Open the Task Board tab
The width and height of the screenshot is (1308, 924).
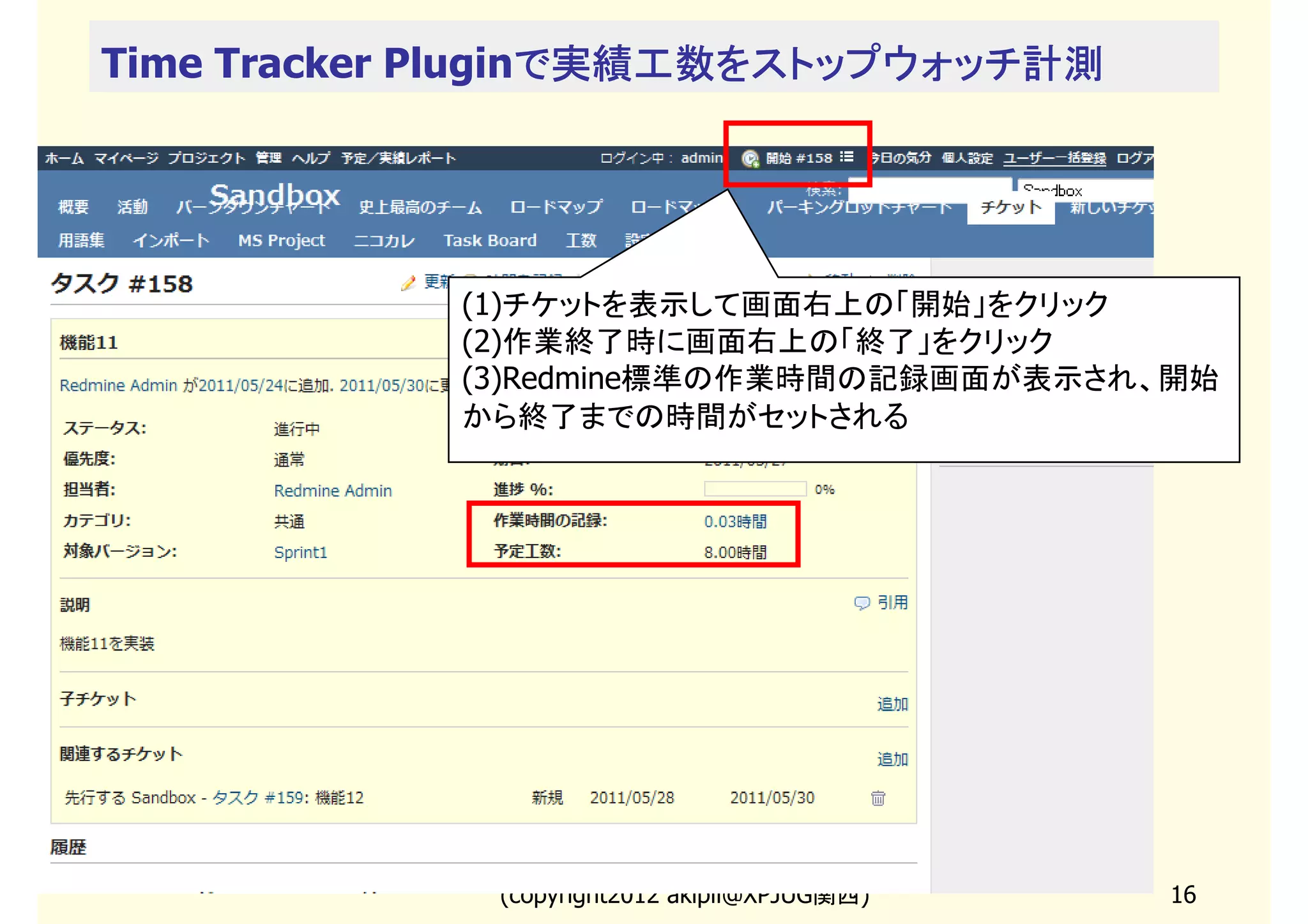click(490, 240)
